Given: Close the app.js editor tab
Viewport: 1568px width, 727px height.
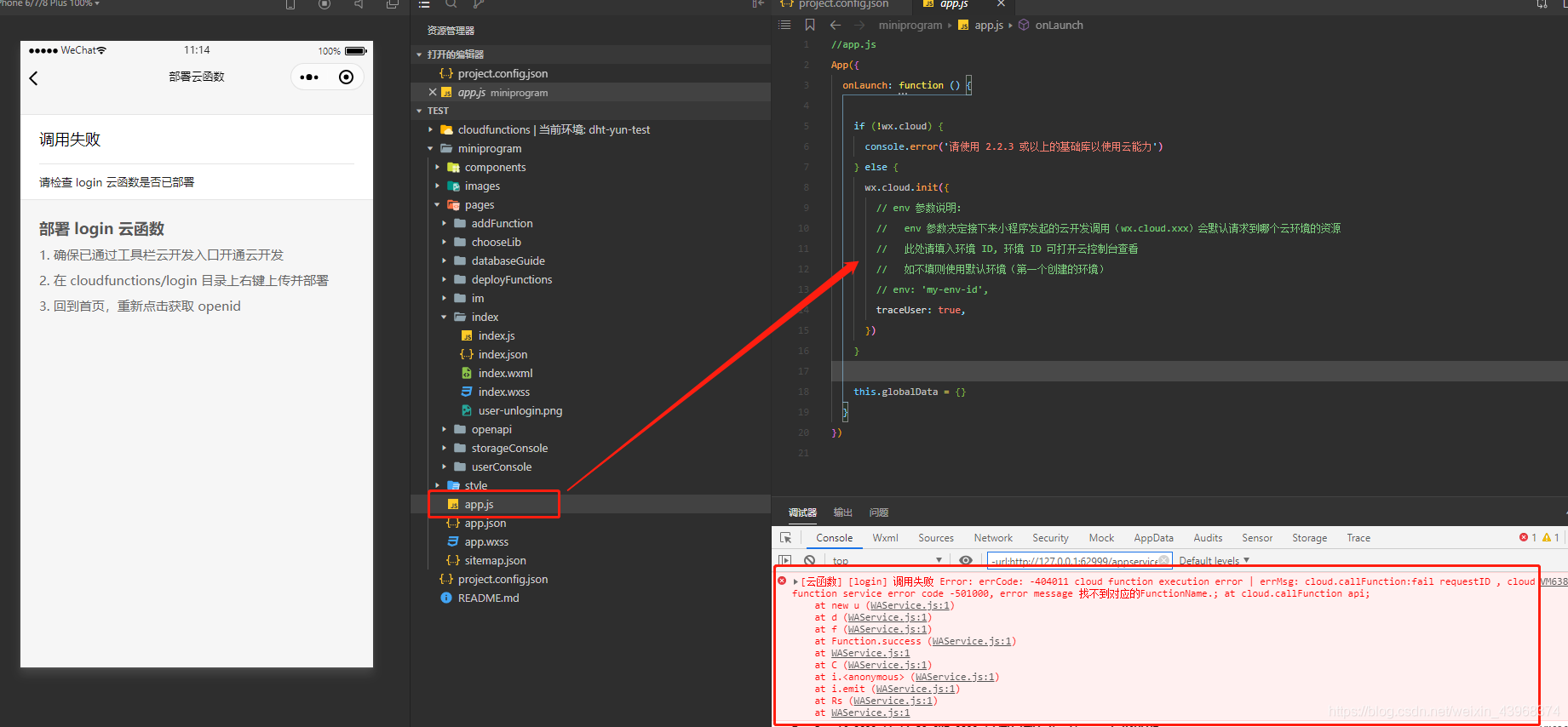Looking at the screenshot, I should coord(1001,4).
